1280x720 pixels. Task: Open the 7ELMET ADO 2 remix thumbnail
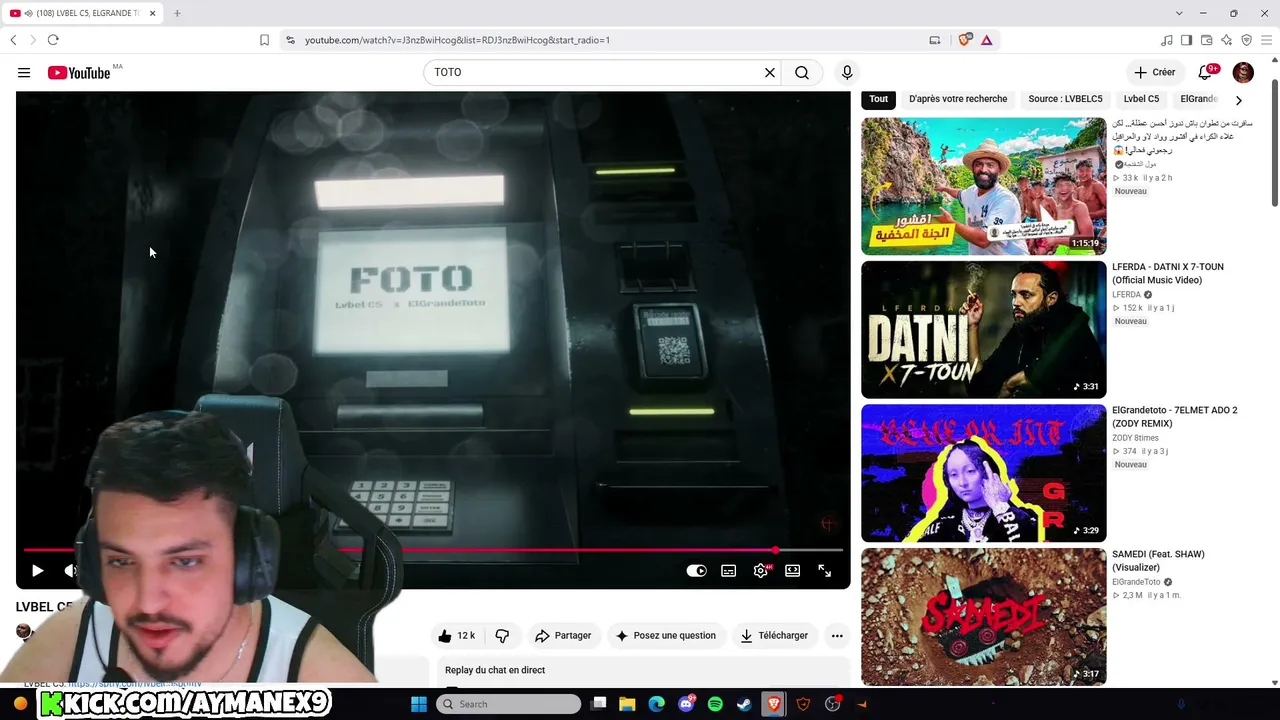coord(984,473)
